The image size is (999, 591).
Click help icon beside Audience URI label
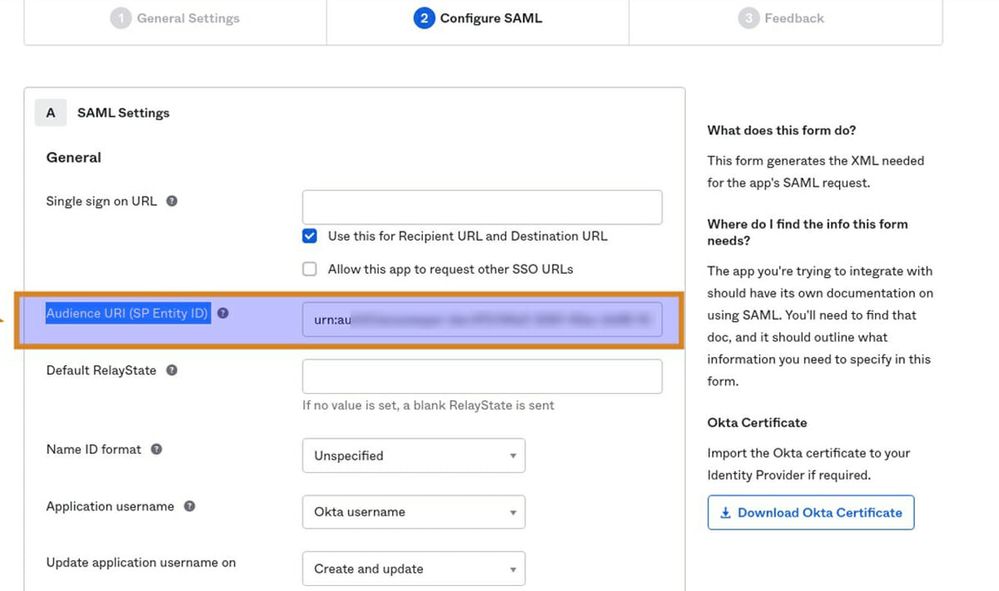(223, 313)
